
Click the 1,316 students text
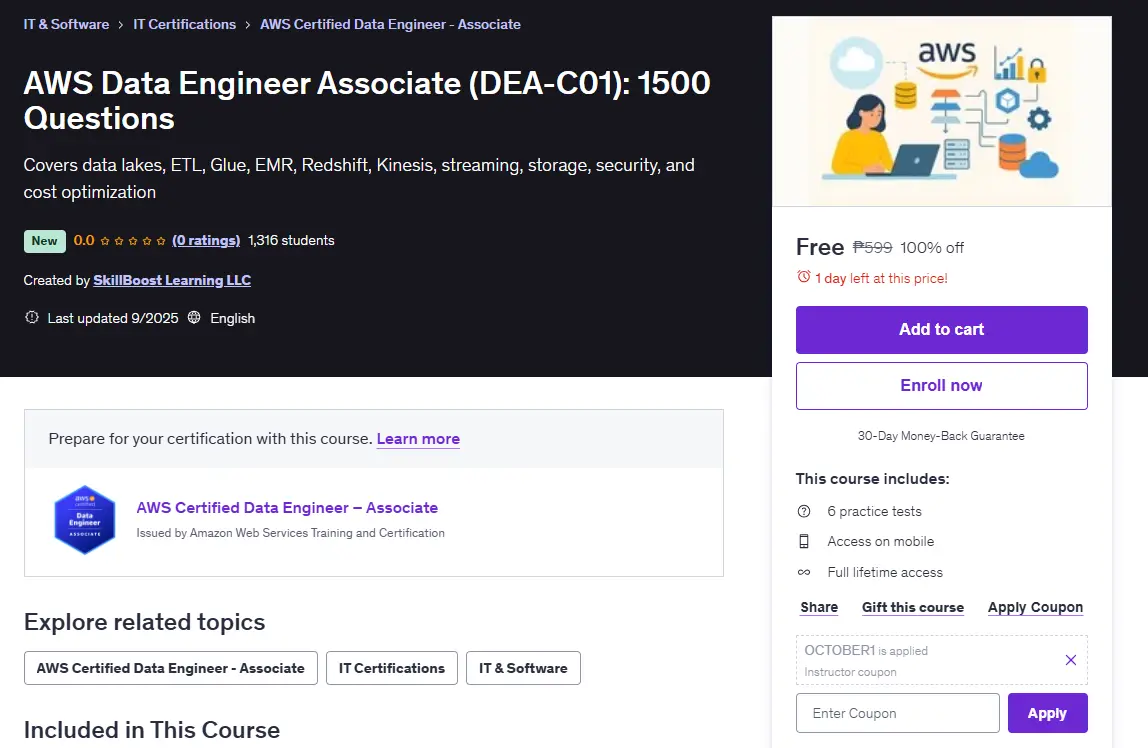click(x=291, y=240)
